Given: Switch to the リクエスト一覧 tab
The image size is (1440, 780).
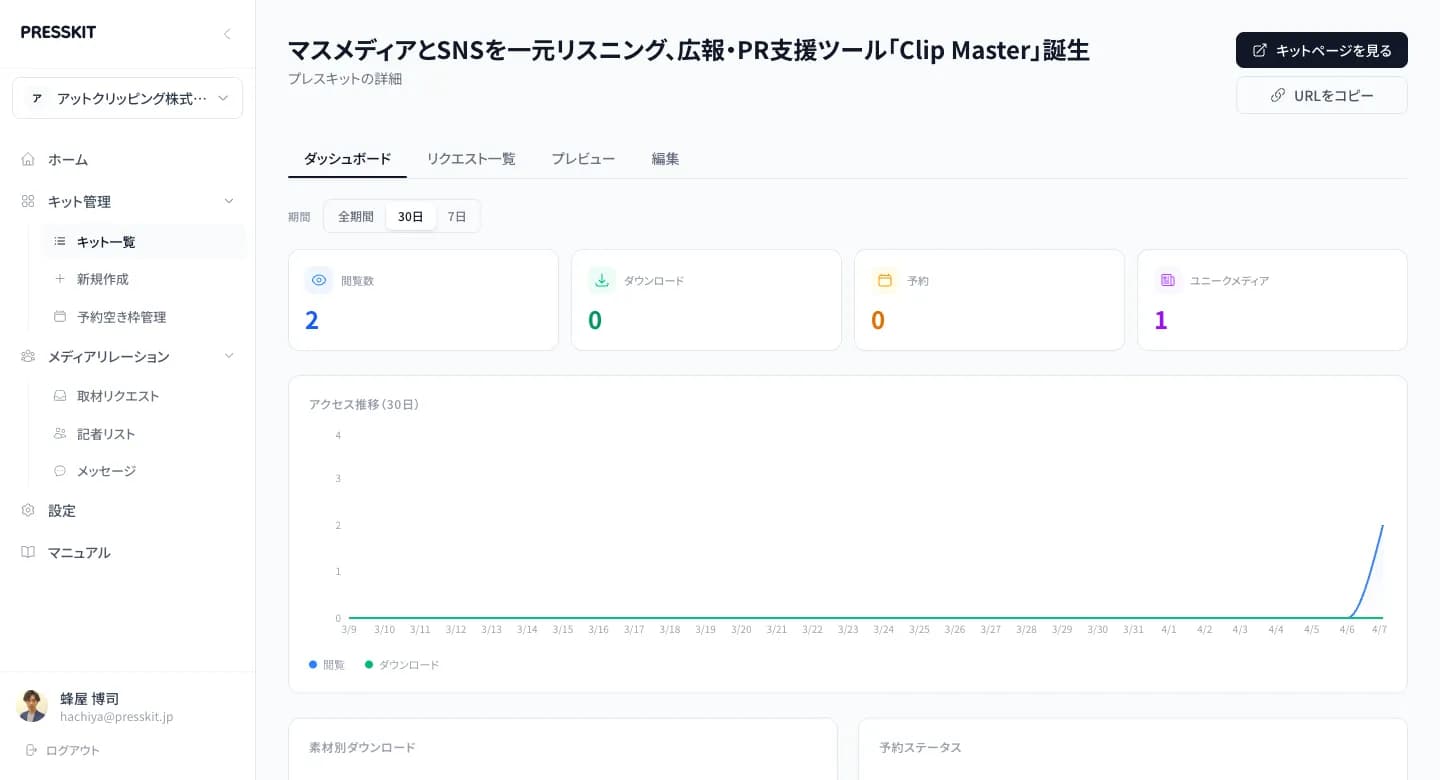Looking at the screenshot, I should [x=471, y=159].
